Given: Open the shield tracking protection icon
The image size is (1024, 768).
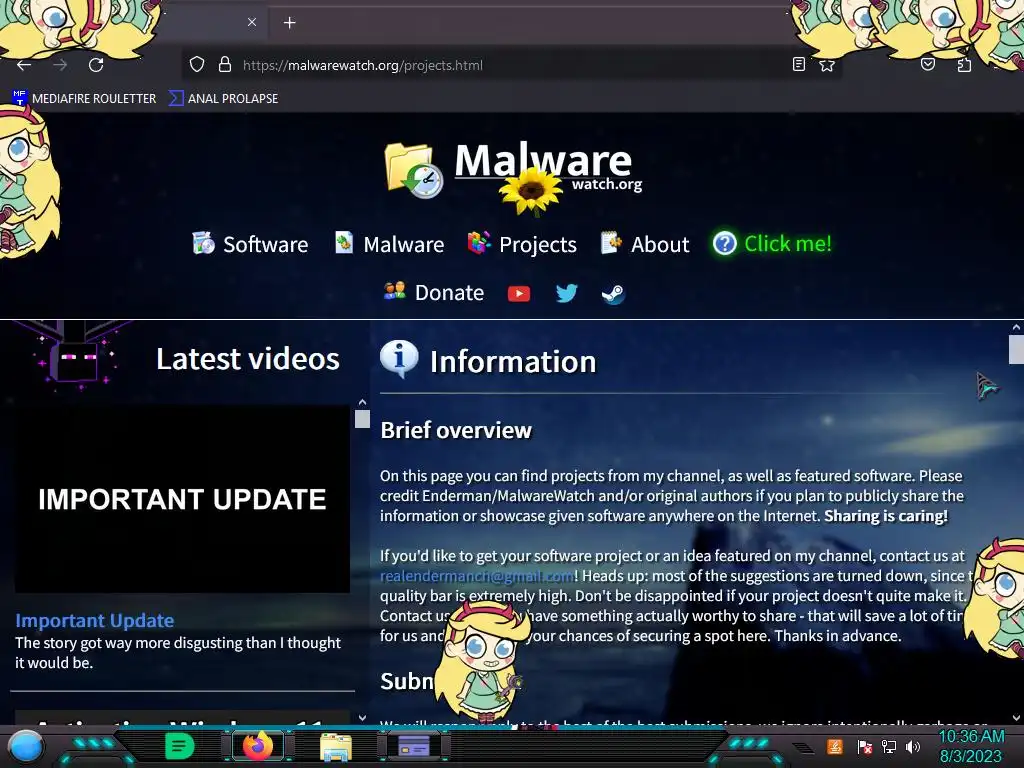Looking at the screenshot, I should 197,65.
